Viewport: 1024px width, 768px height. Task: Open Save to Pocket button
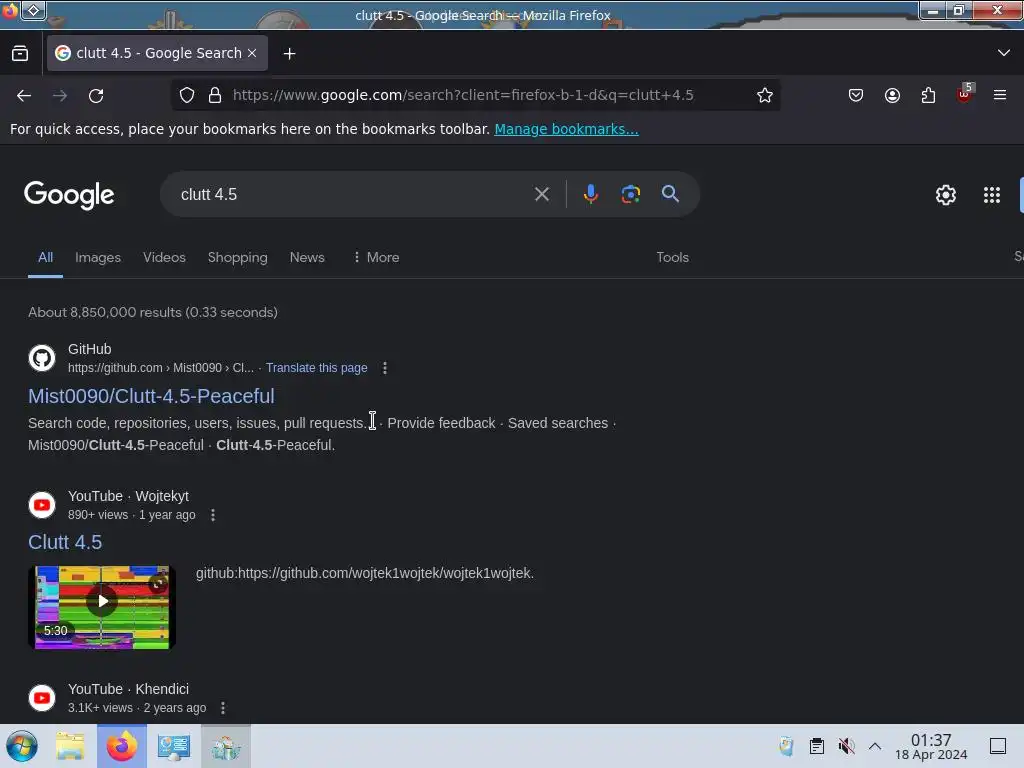click(856, 95)
